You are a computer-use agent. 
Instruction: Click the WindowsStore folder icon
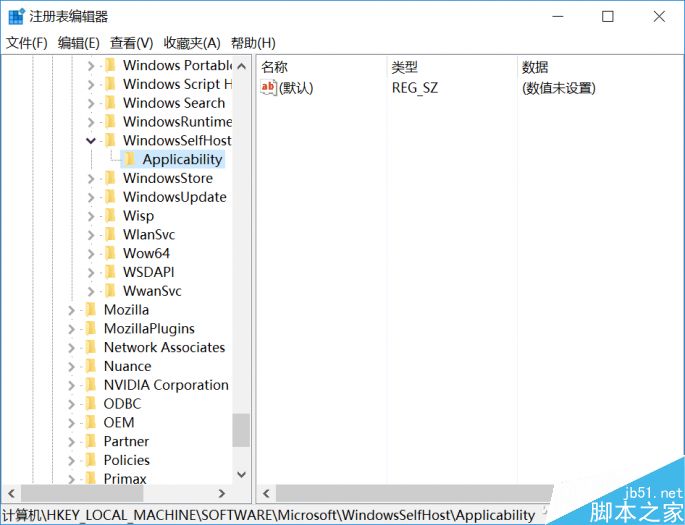[110, 178]
